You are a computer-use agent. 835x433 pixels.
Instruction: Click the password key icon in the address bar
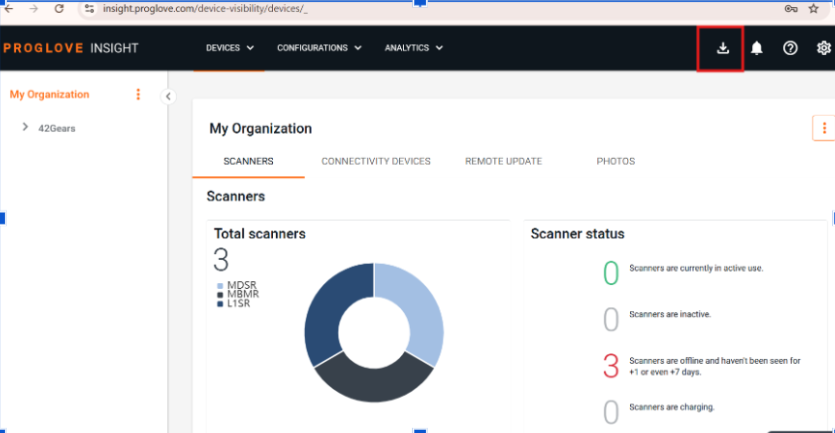[791, 9]
